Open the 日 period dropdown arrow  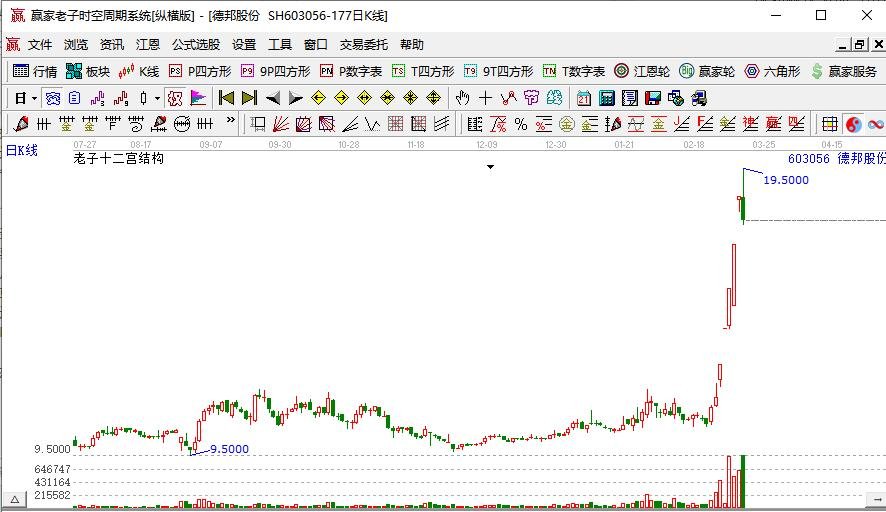[x=34, y=98]
